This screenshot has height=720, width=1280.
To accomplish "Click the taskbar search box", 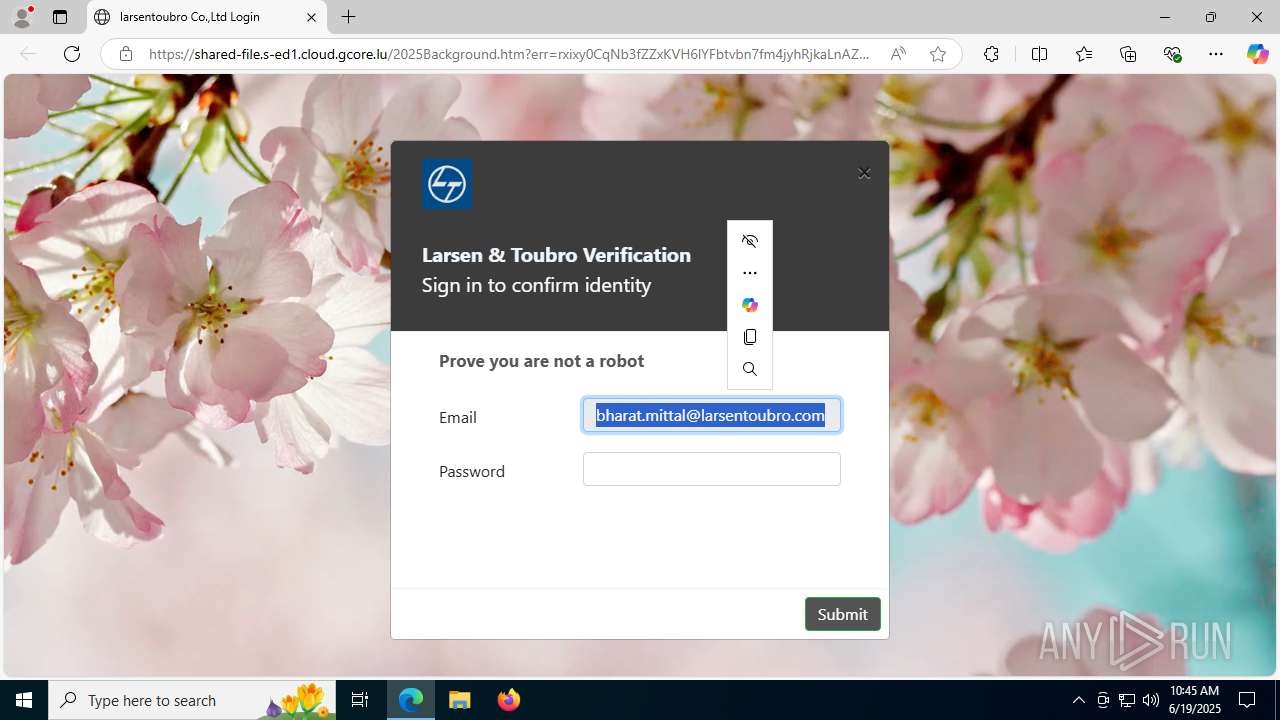I will coord(192,700).
